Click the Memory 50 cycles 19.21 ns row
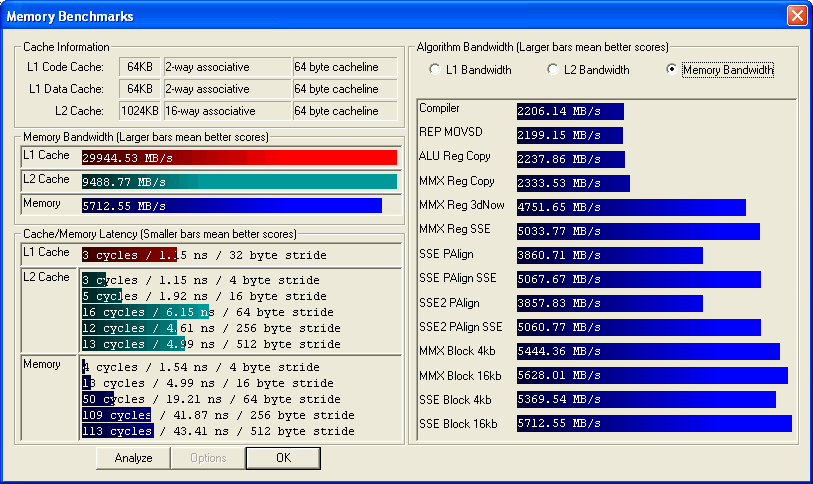Viewport: 813px width, 484px height. (211, 399)
